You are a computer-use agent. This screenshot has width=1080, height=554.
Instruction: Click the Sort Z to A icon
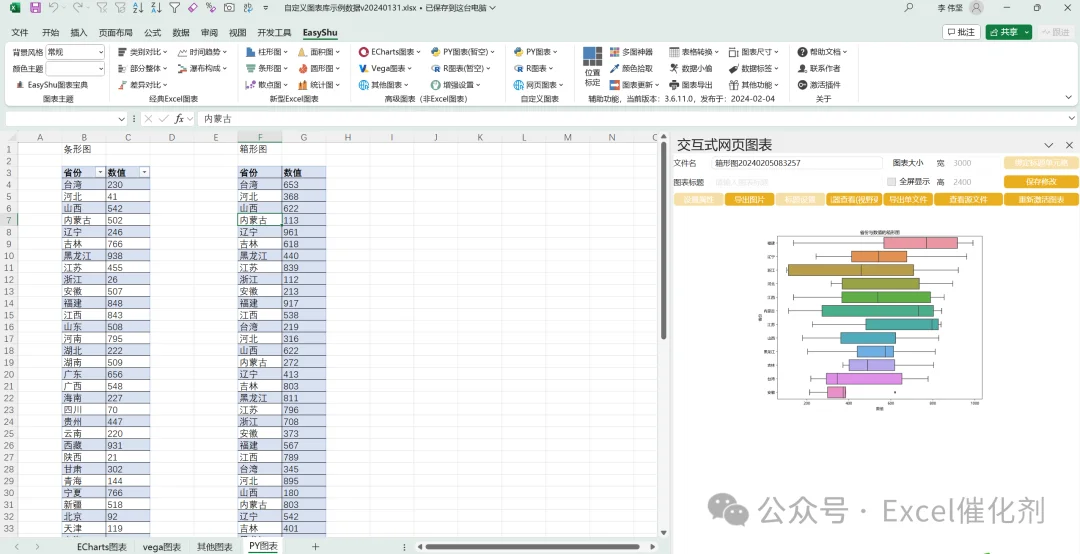click(x=156, y=8)
